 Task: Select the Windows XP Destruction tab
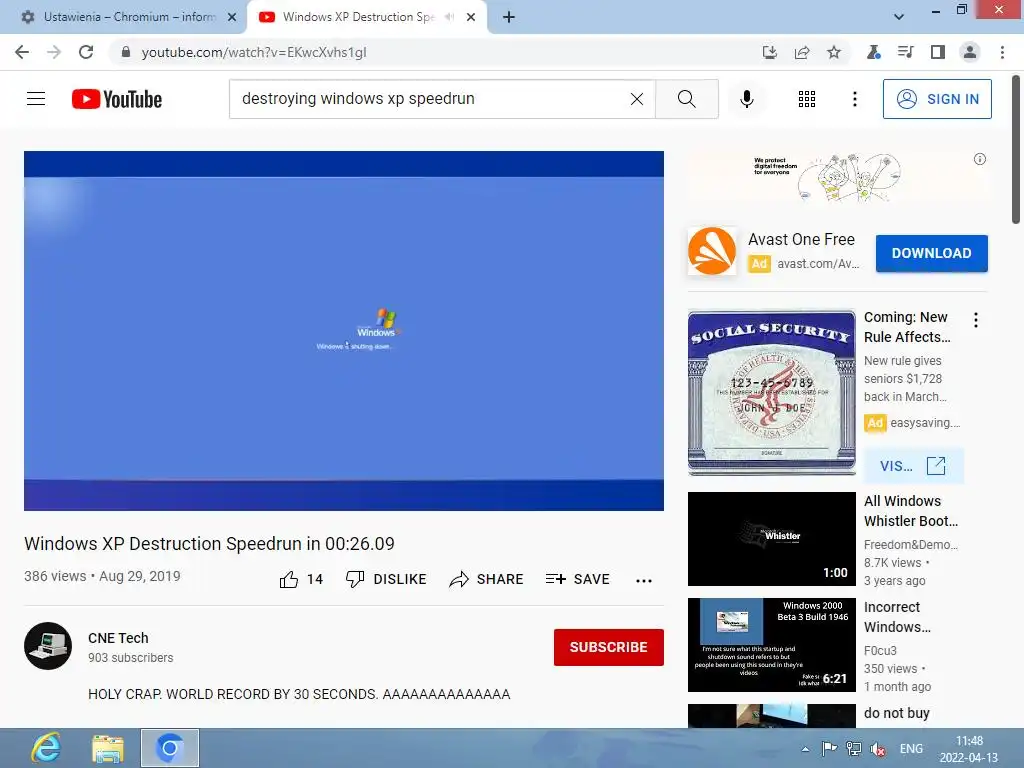pos(358,17)
